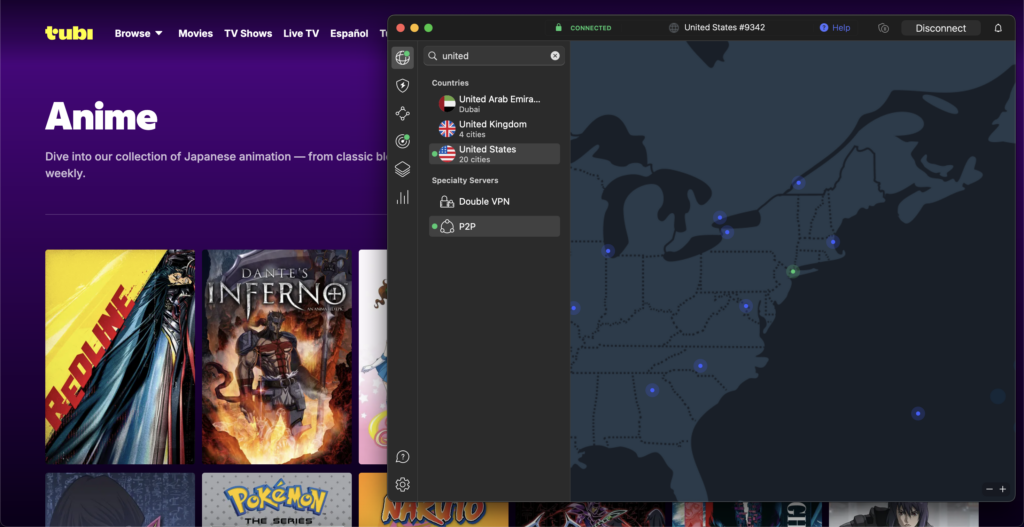Open the globe servers tab in VPN sidebar

tap(402, 57)
